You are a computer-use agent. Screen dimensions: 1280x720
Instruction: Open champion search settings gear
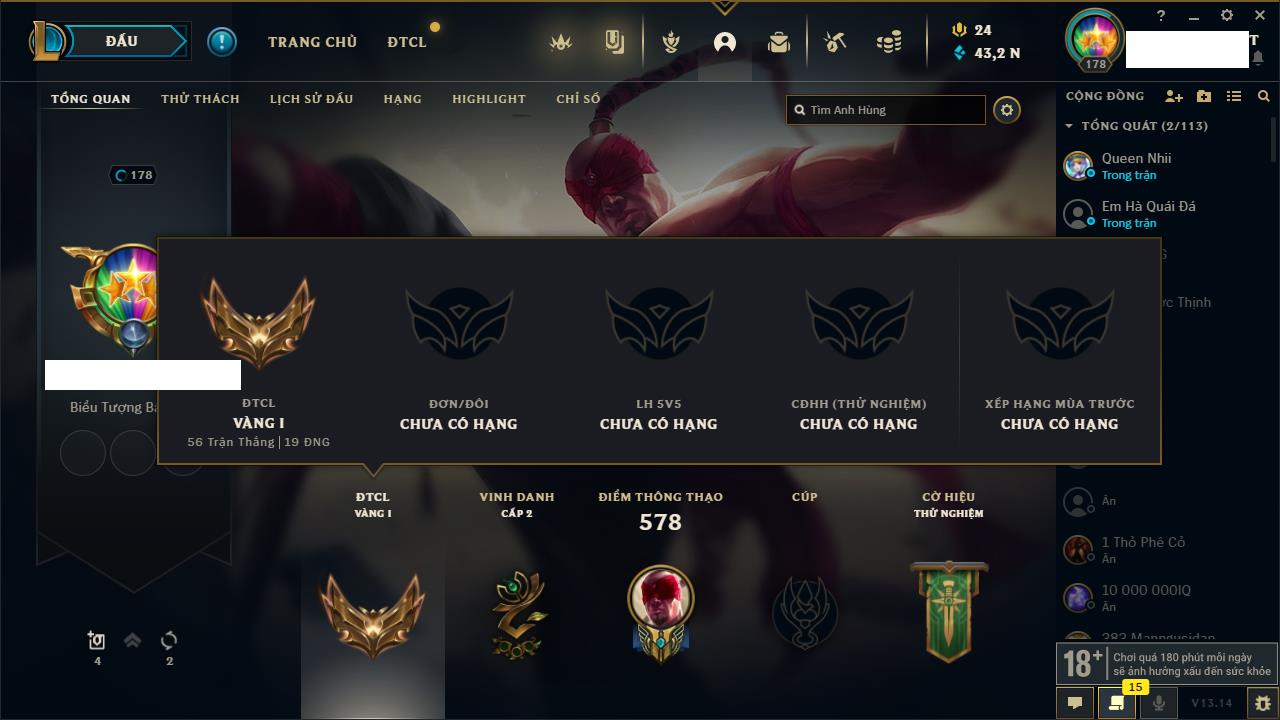coord(1007,110)
